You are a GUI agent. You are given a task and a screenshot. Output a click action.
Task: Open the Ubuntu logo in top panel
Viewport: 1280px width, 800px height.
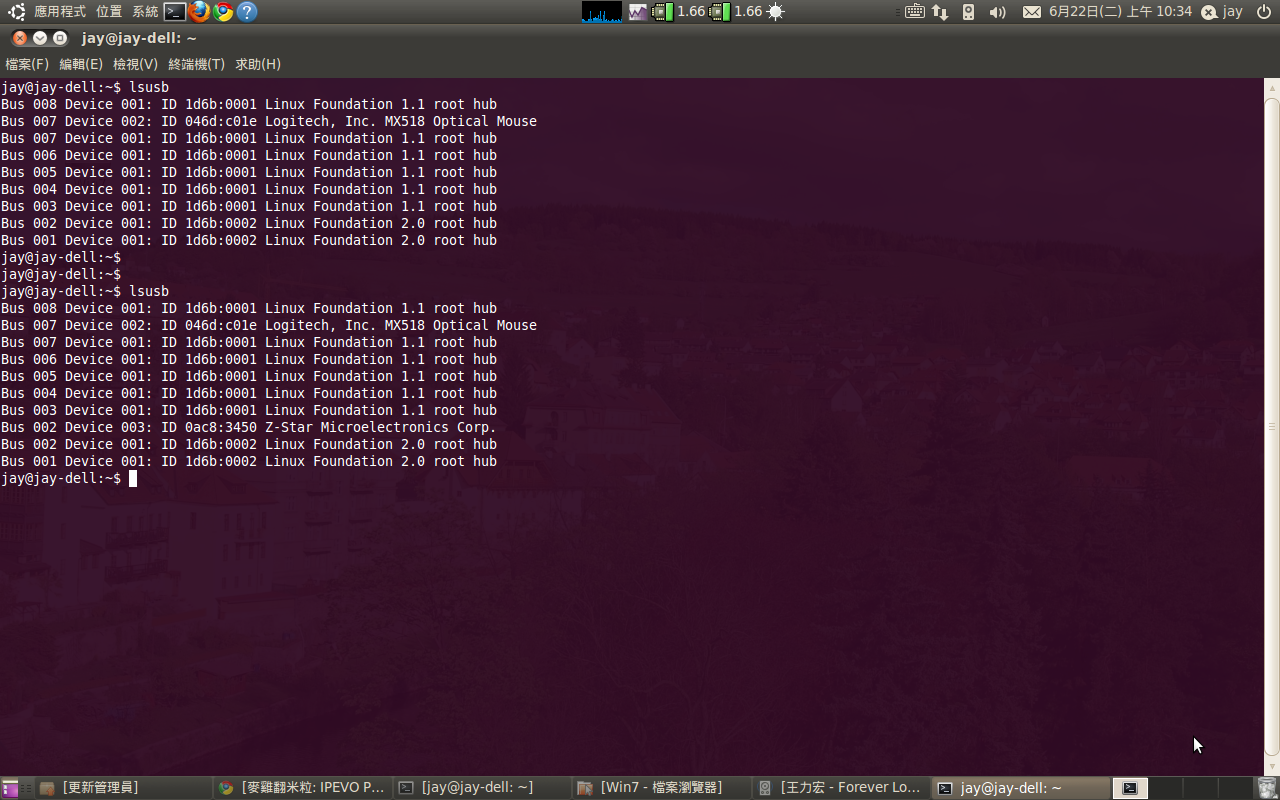click(x=17, y=12)
